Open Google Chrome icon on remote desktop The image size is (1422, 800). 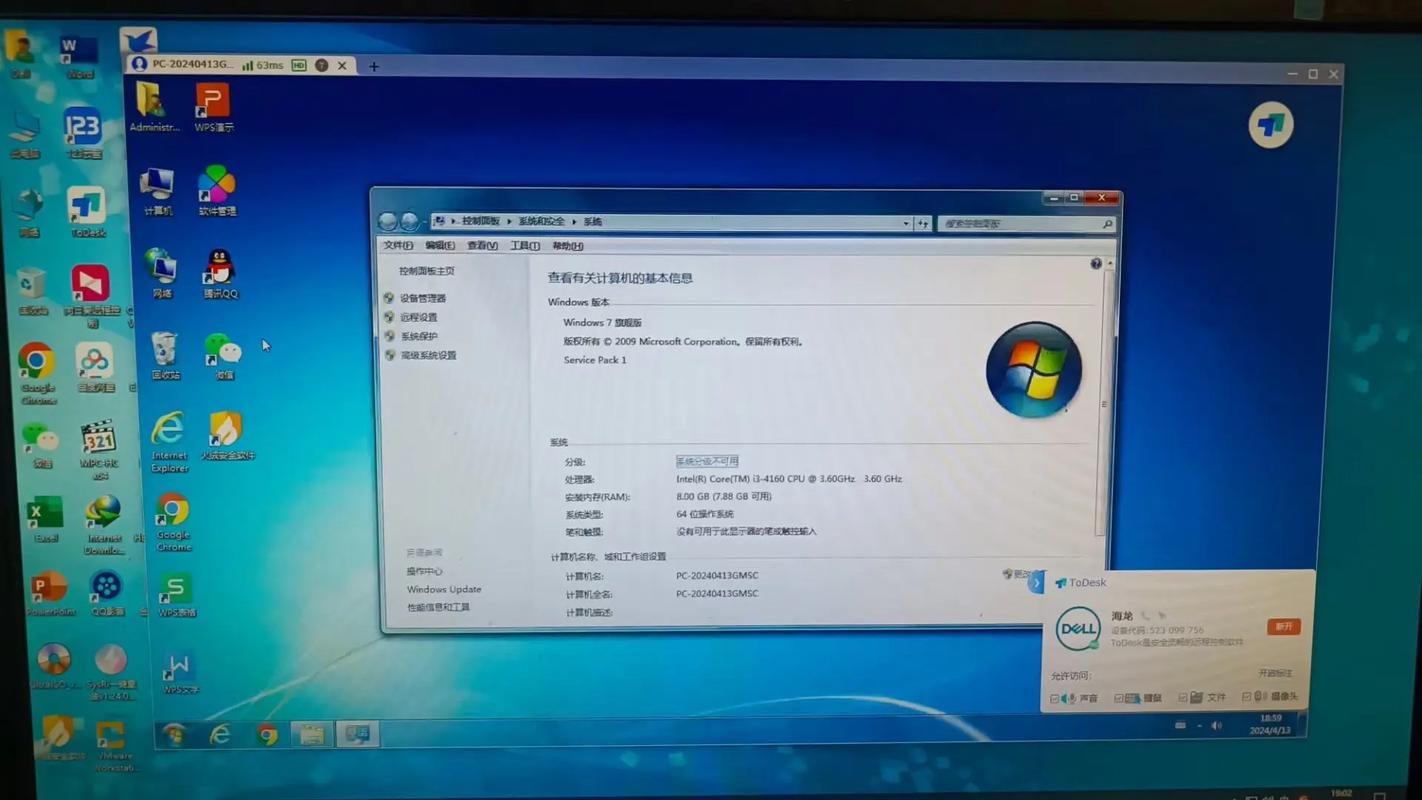pos(173,522)
